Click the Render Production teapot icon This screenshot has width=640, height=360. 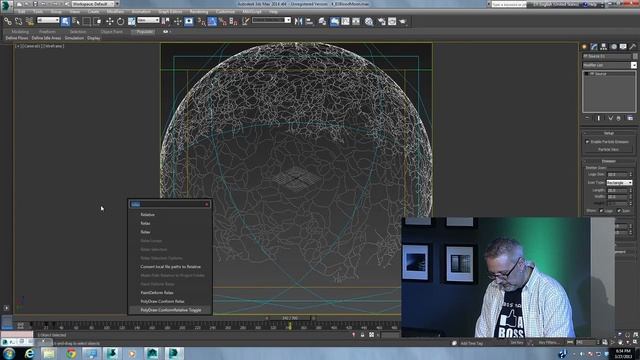click(403, 22)
